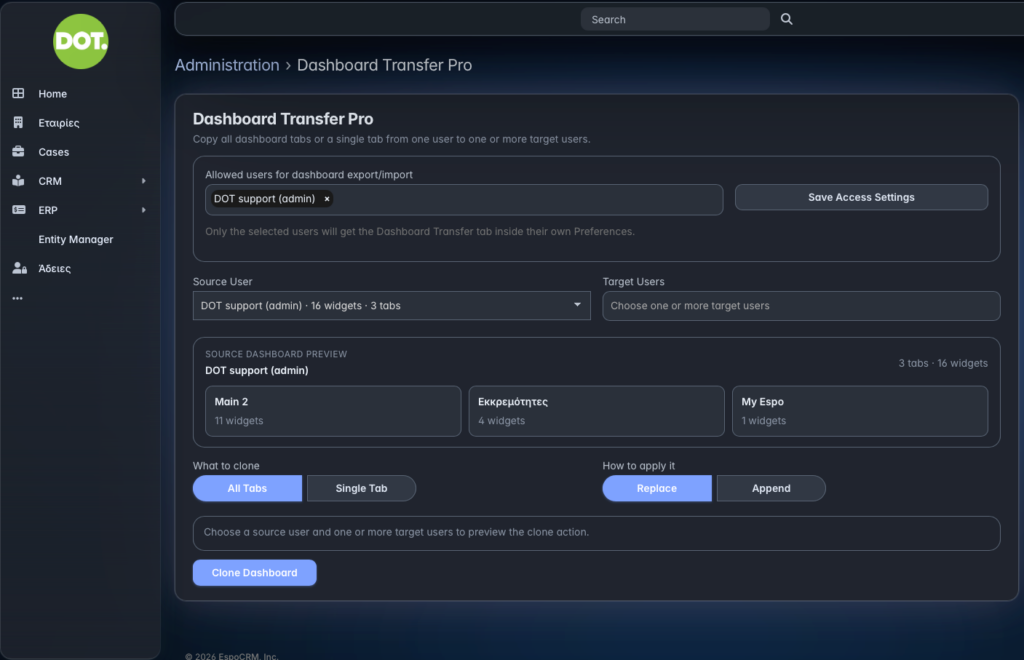Open Εταιρίες in sidebar
The image size is (1024, 660).
coord(59,123)
